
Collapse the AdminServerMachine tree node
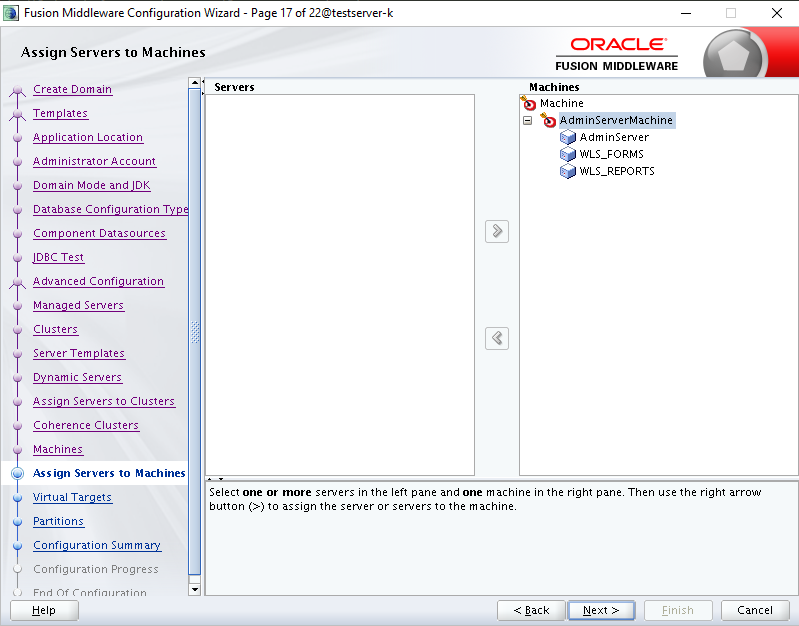click(x=528, y=121)
